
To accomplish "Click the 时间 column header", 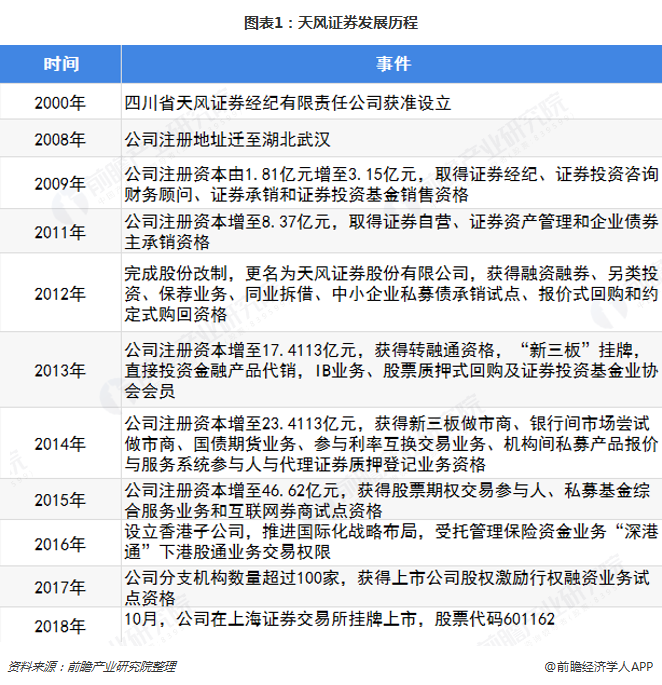I will point(60,64).
